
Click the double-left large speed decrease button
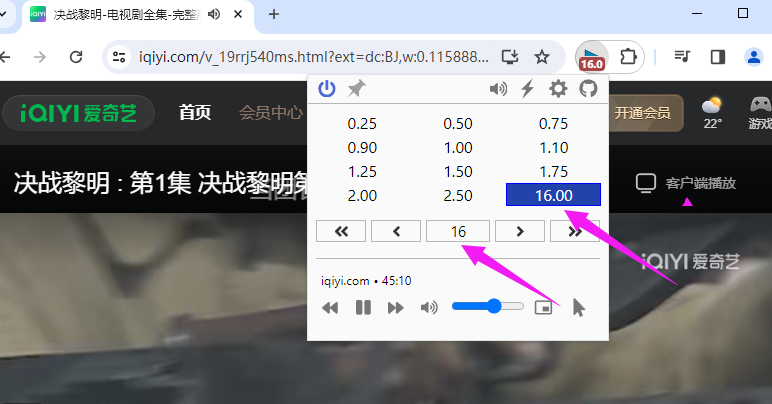click(341, 231)
